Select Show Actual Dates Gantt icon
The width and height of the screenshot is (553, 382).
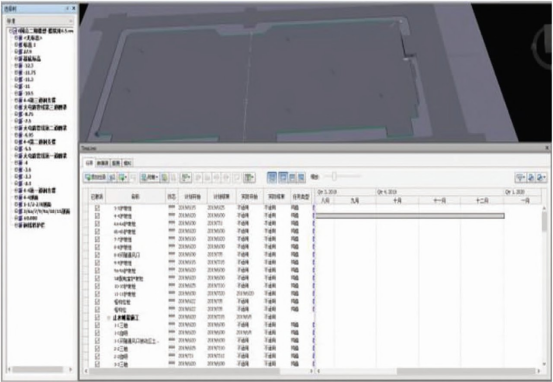tap(292, 177)
